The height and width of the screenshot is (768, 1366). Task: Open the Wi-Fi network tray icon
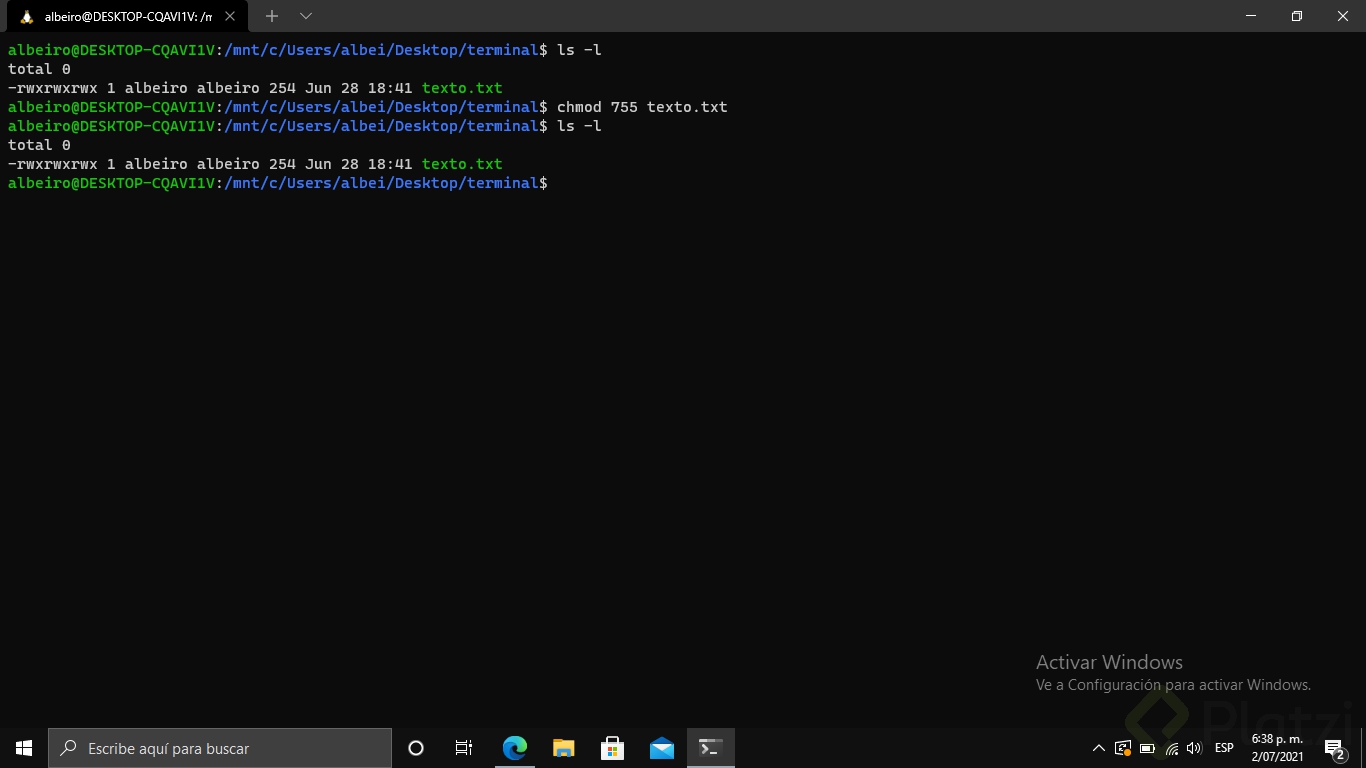point(1172,748)
